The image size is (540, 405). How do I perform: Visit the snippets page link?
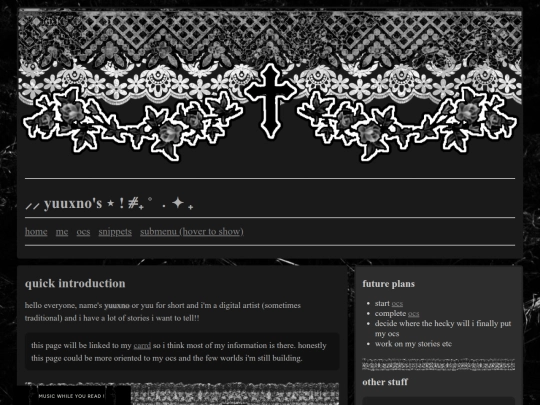tap(115, 231)
